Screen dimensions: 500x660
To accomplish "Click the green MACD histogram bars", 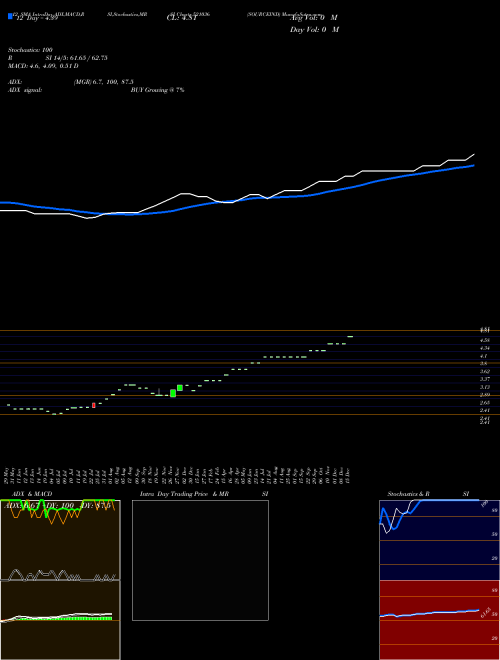I will tap(65, 618).
